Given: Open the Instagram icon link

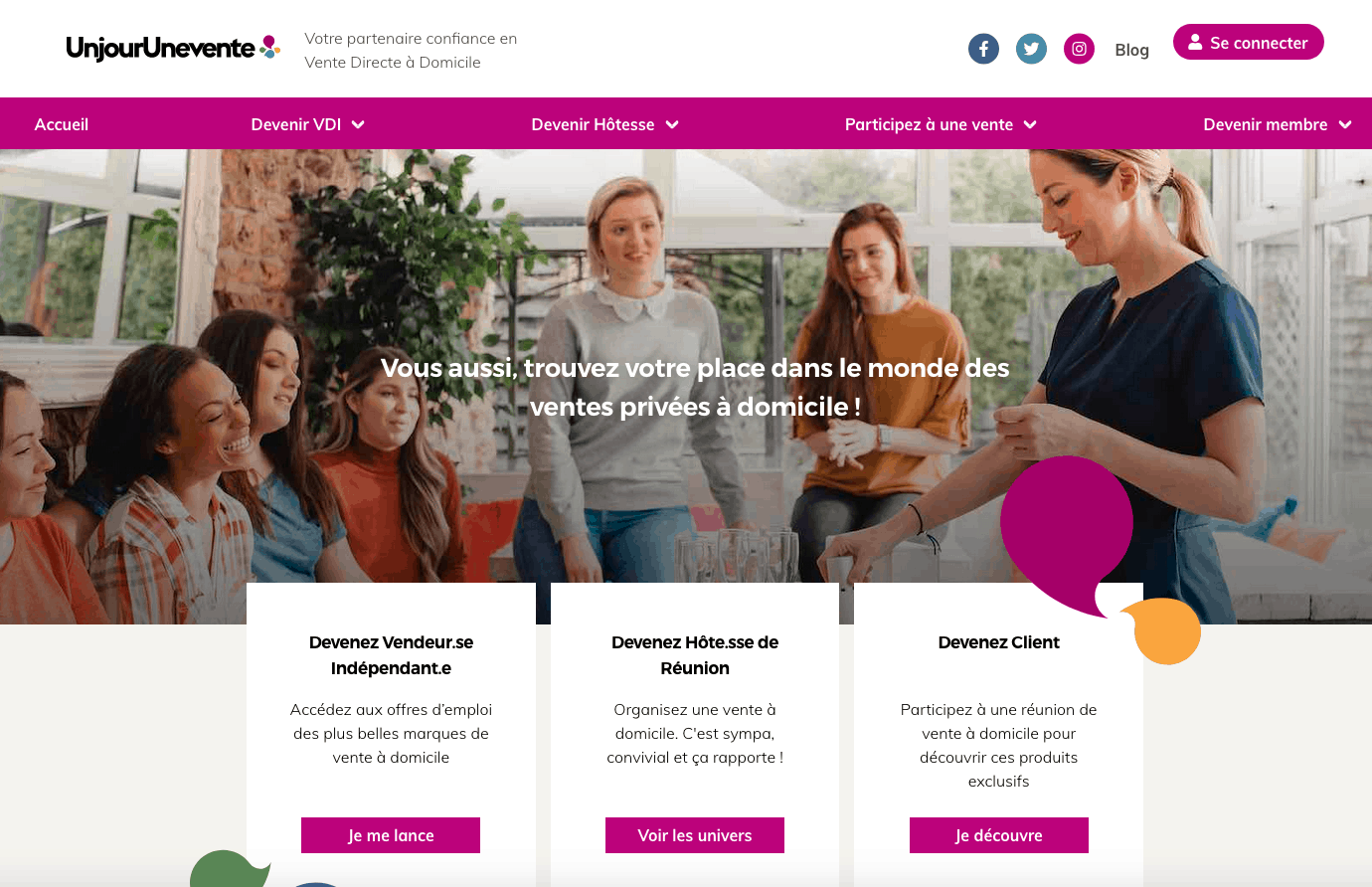Looking at the screenshot, I should 1079,49.
